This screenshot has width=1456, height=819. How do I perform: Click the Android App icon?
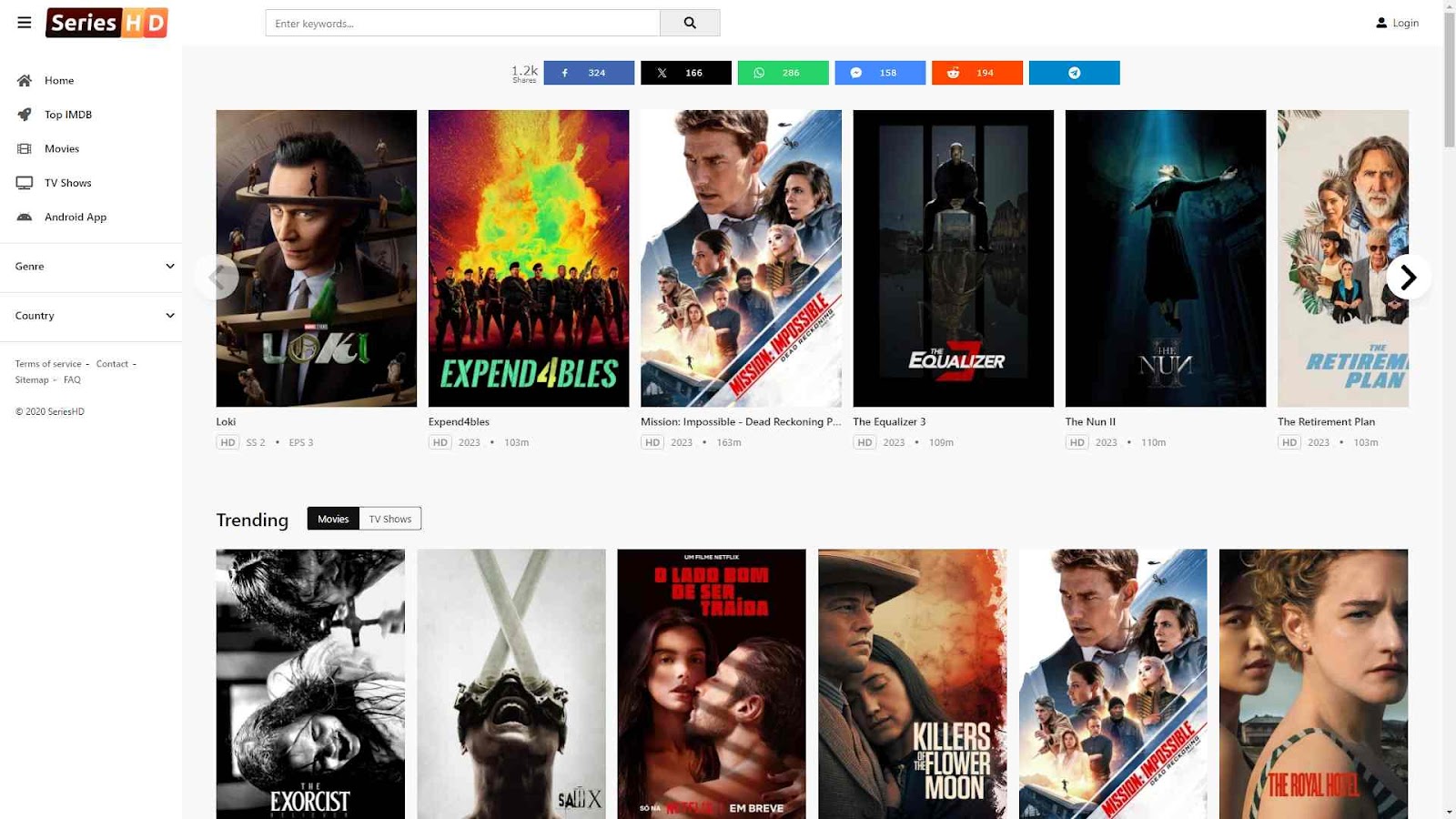[x=25, y=217]
